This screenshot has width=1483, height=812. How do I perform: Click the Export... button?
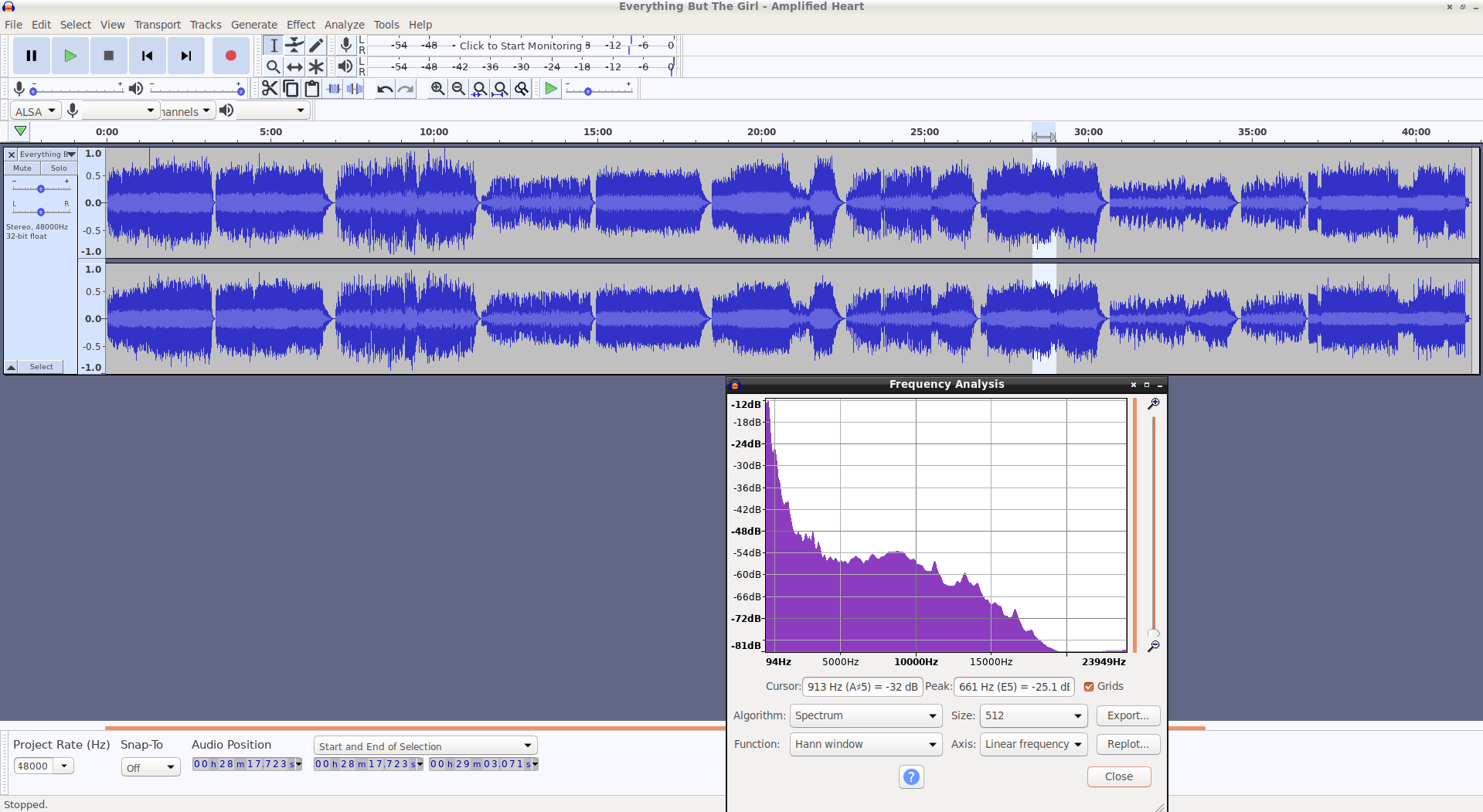(x=1128, y=715)
